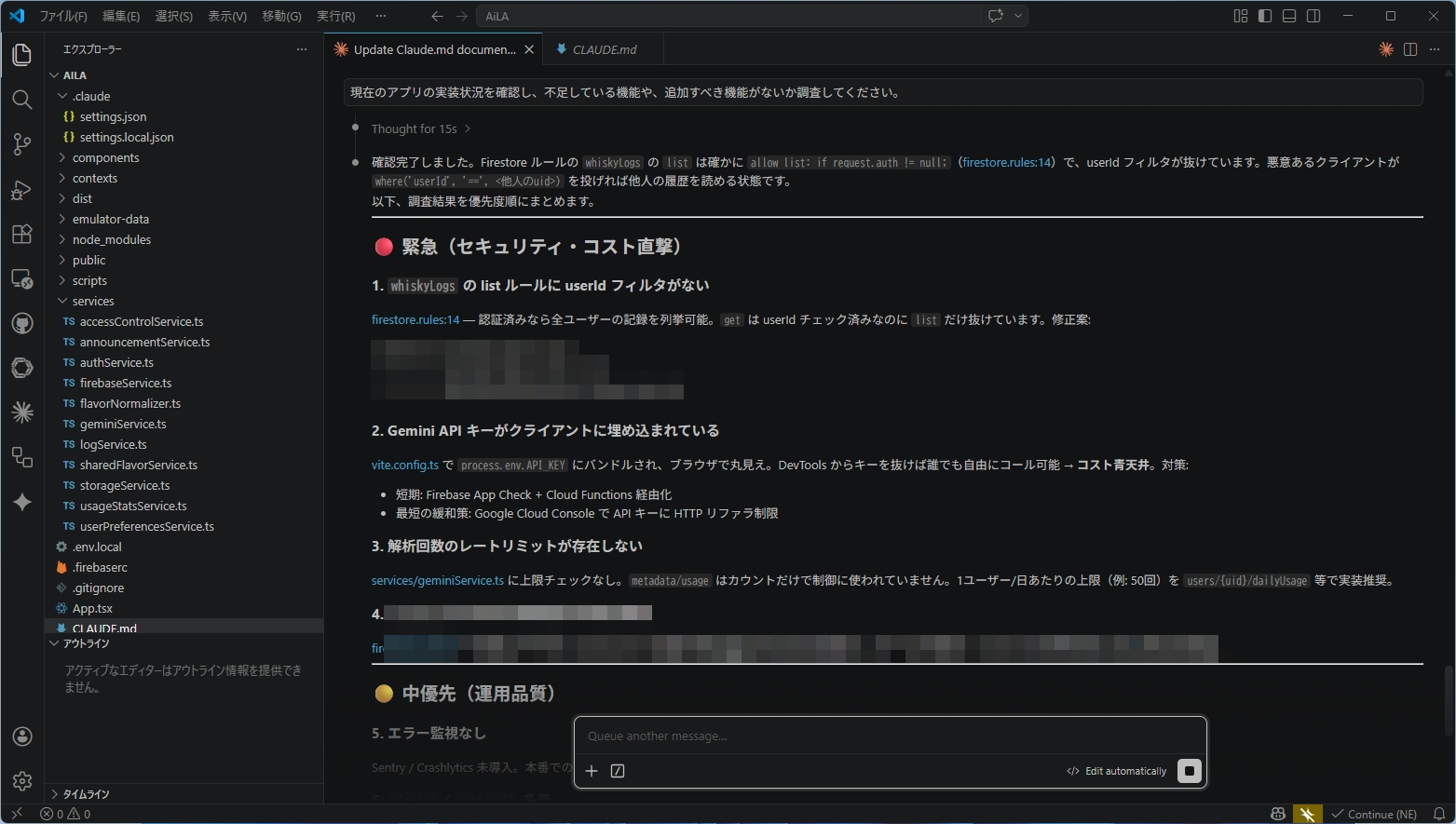The width and height of the screenshot is (1456, 824).
Task: Click the Explorer more actions ellipsis
Action: tap(301, 49)
